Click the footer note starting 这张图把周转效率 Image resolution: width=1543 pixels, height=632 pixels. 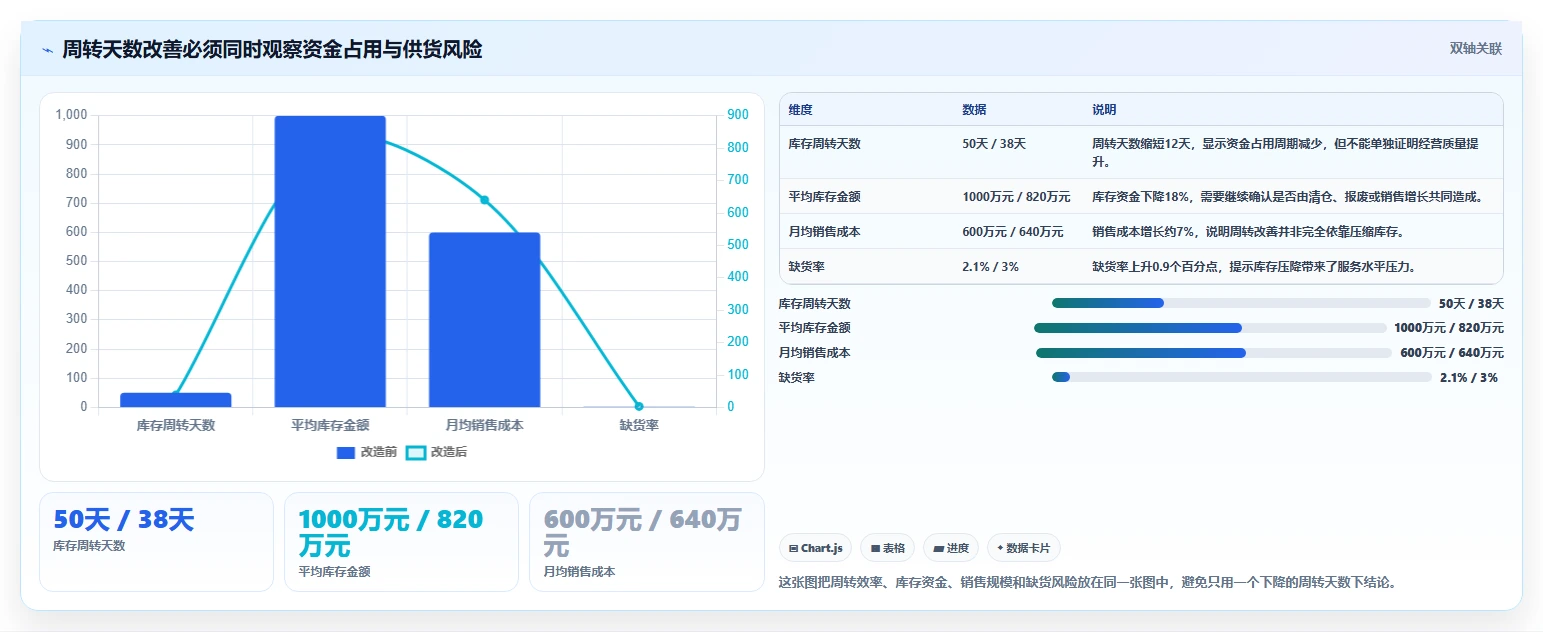coord(1086,582)
